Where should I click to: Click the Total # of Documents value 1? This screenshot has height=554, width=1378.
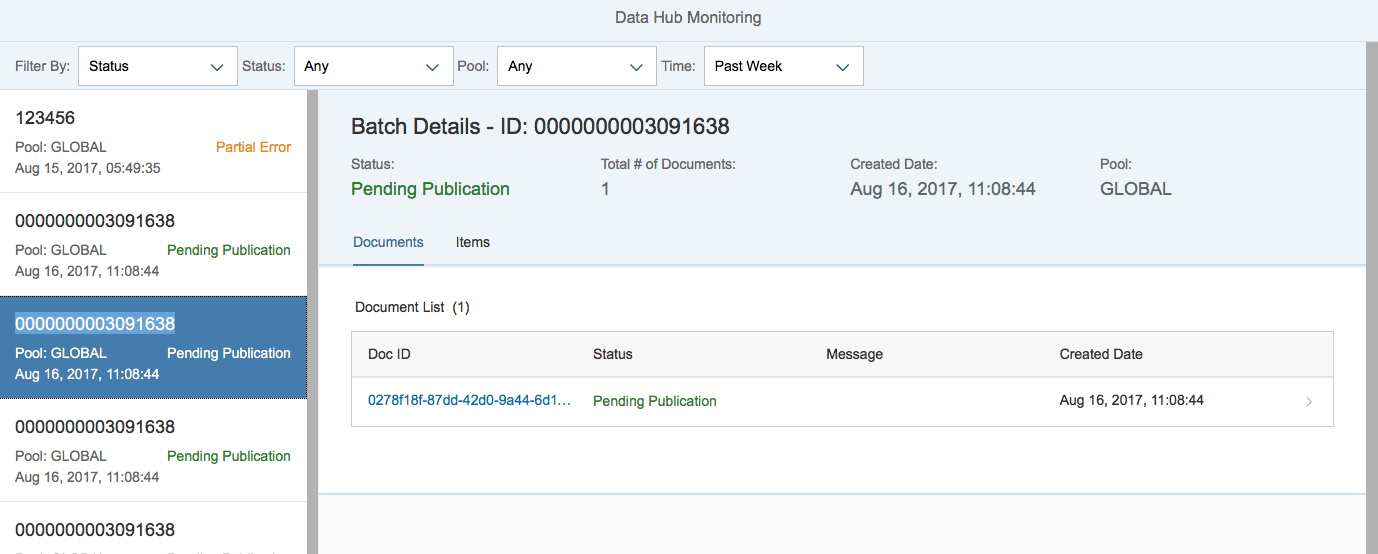click(x=605, y=189)
